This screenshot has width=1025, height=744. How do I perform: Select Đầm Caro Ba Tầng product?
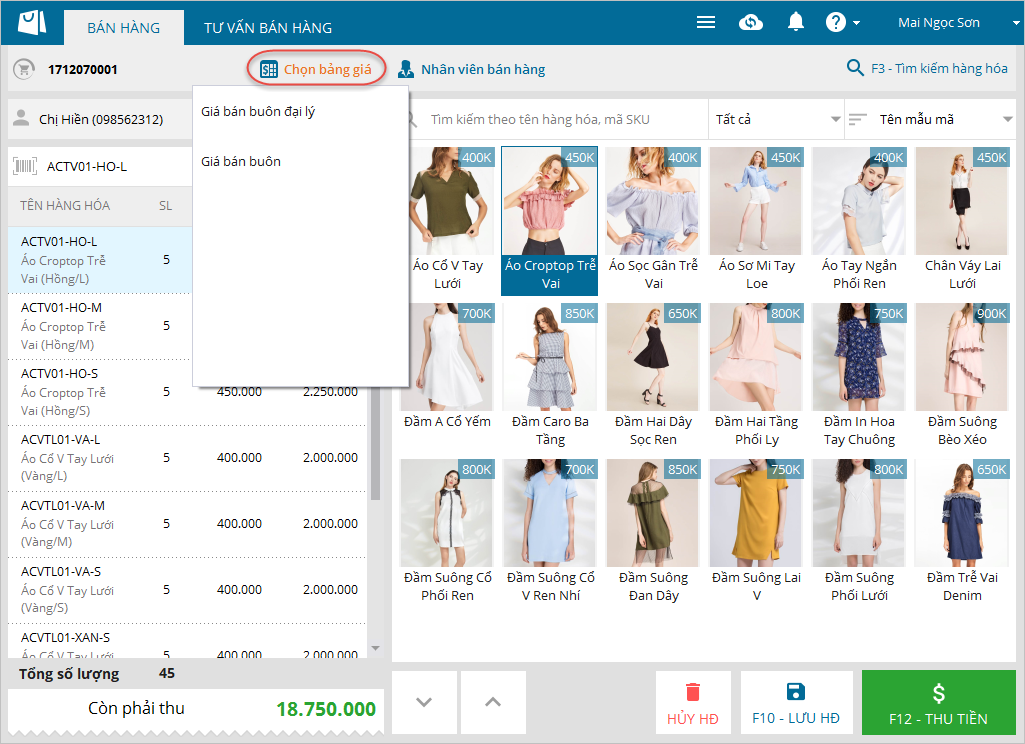[550, 376]
